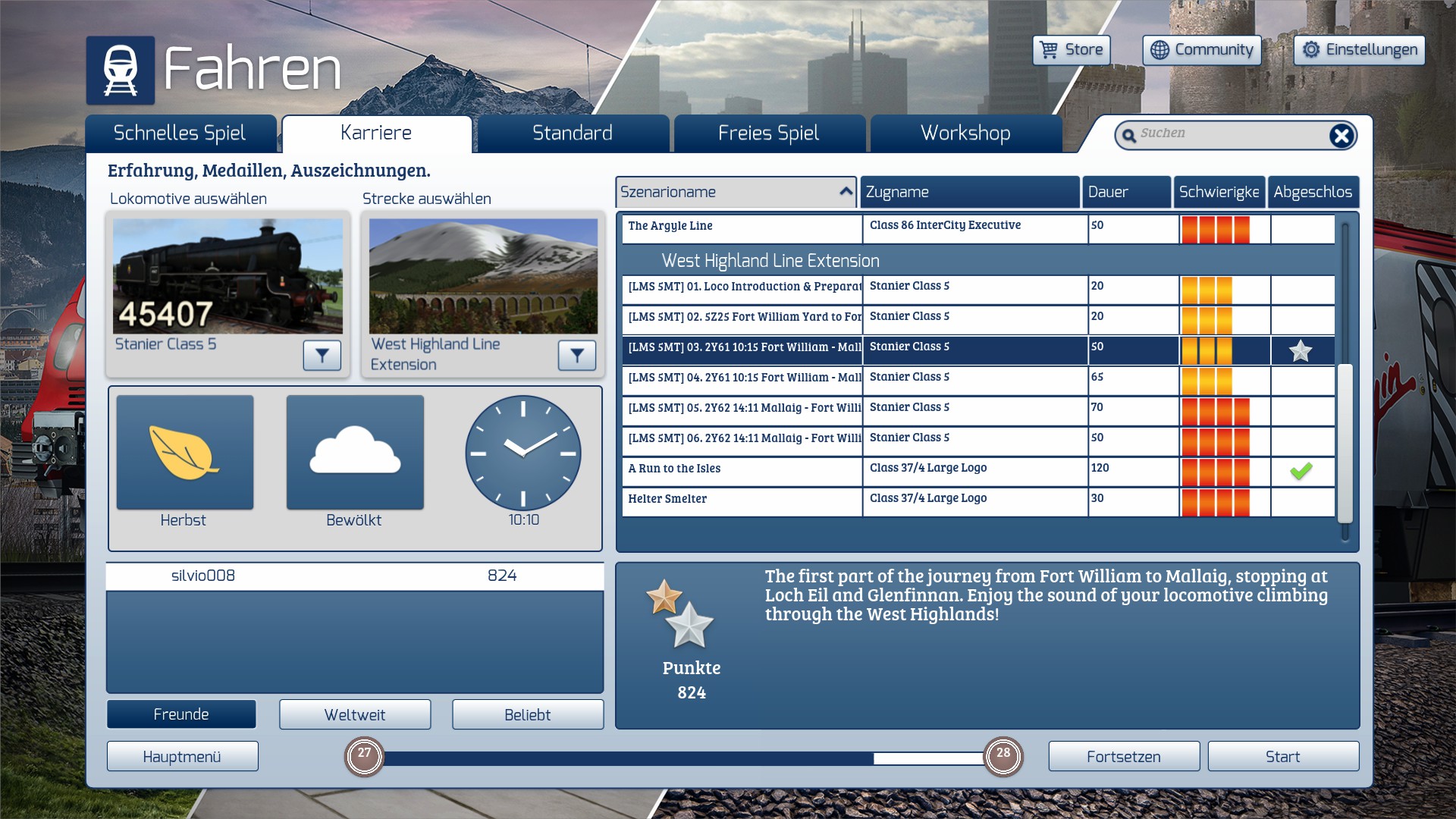This screenshot has width=1456, height=819.
Task: Select the Helter Smelter scenario row
Action: (742, 499)
